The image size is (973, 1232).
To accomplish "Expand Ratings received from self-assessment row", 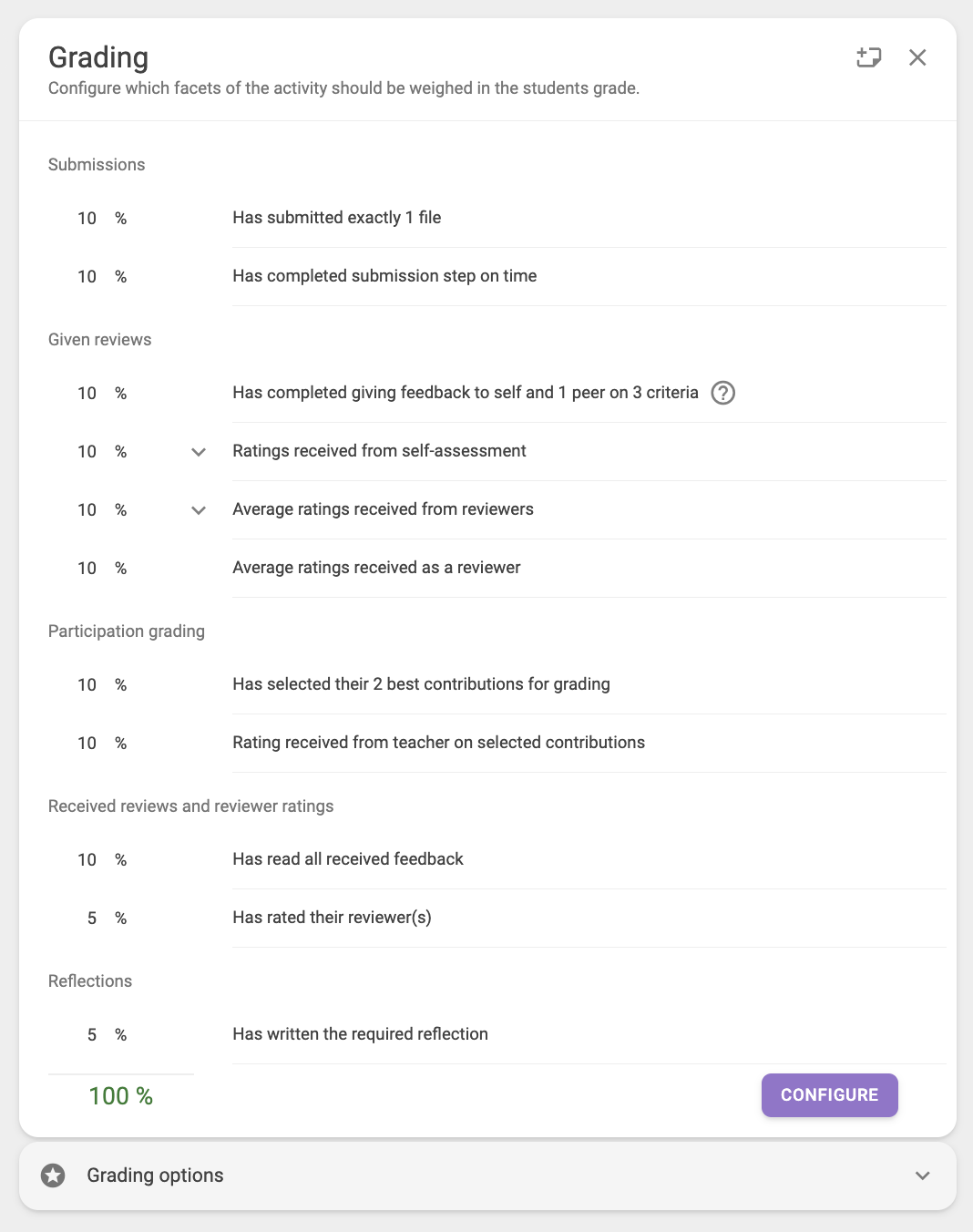I will tap(199, 452).
